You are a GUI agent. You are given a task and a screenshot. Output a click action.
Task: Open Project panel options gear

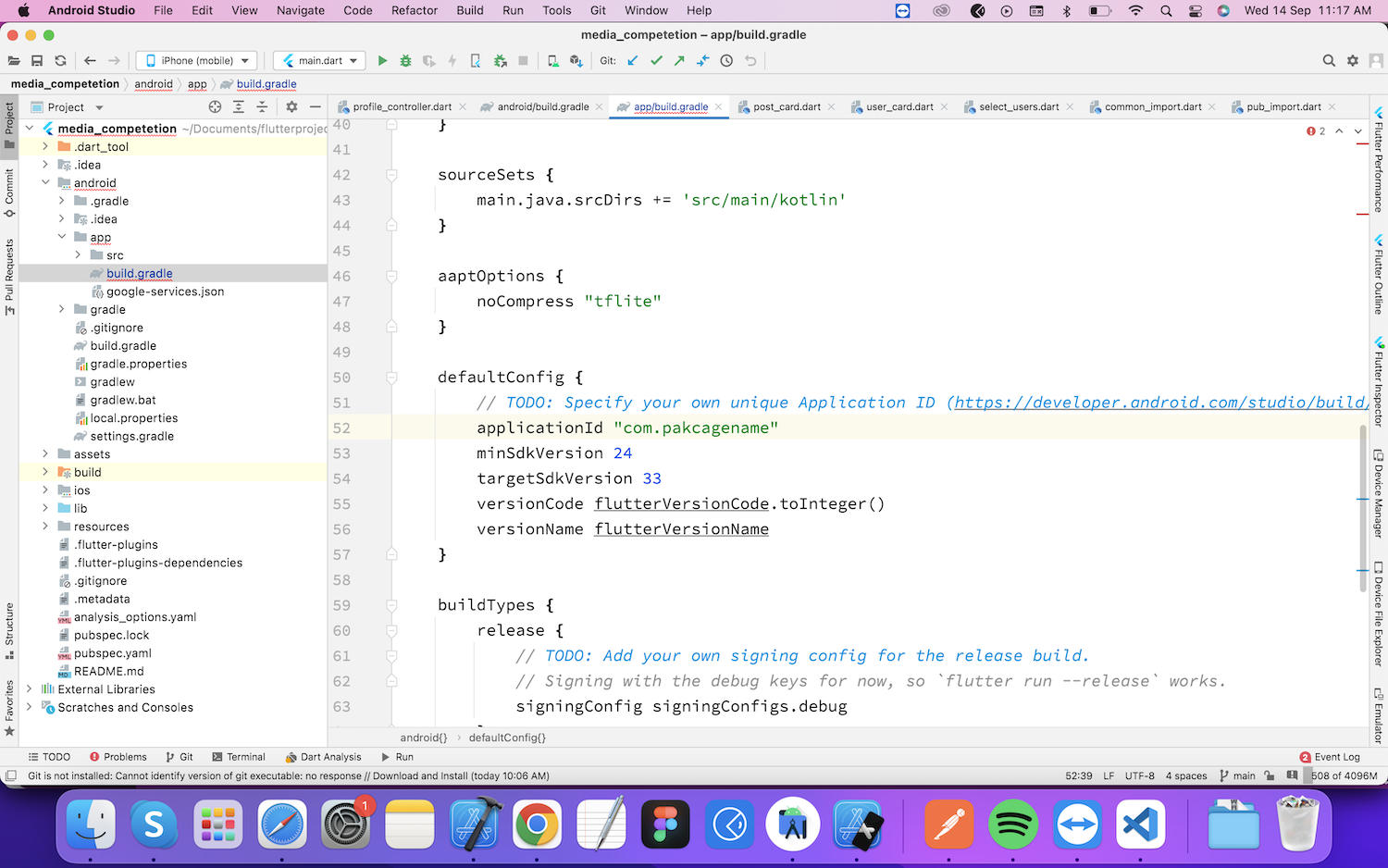click(x=291, y=107)
